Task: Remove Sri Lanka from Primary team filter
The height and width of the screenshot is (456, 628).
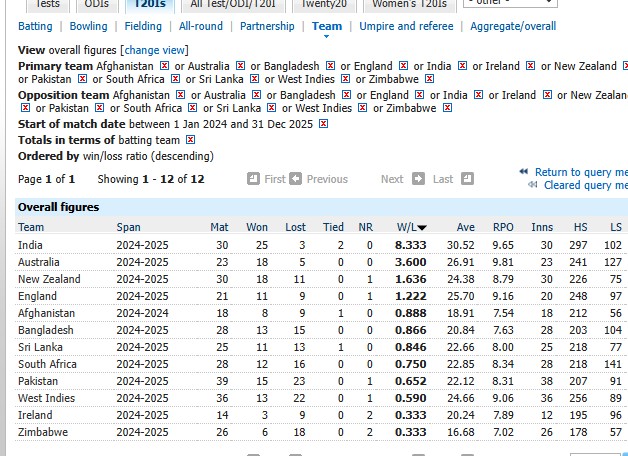Action: tap(254, 78)
